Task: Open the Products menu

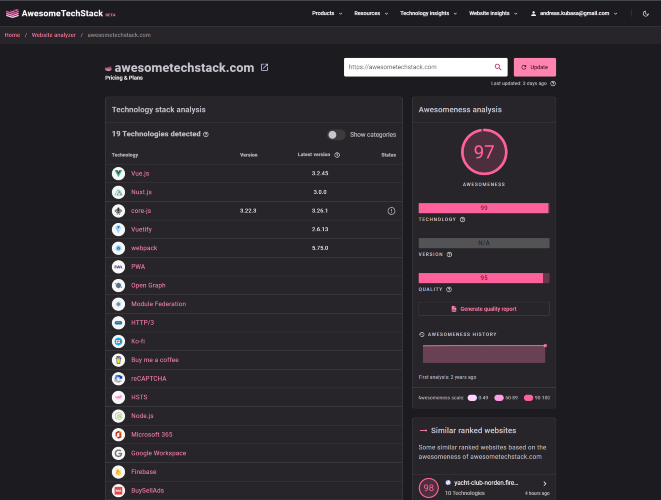Action: point(327,13)
